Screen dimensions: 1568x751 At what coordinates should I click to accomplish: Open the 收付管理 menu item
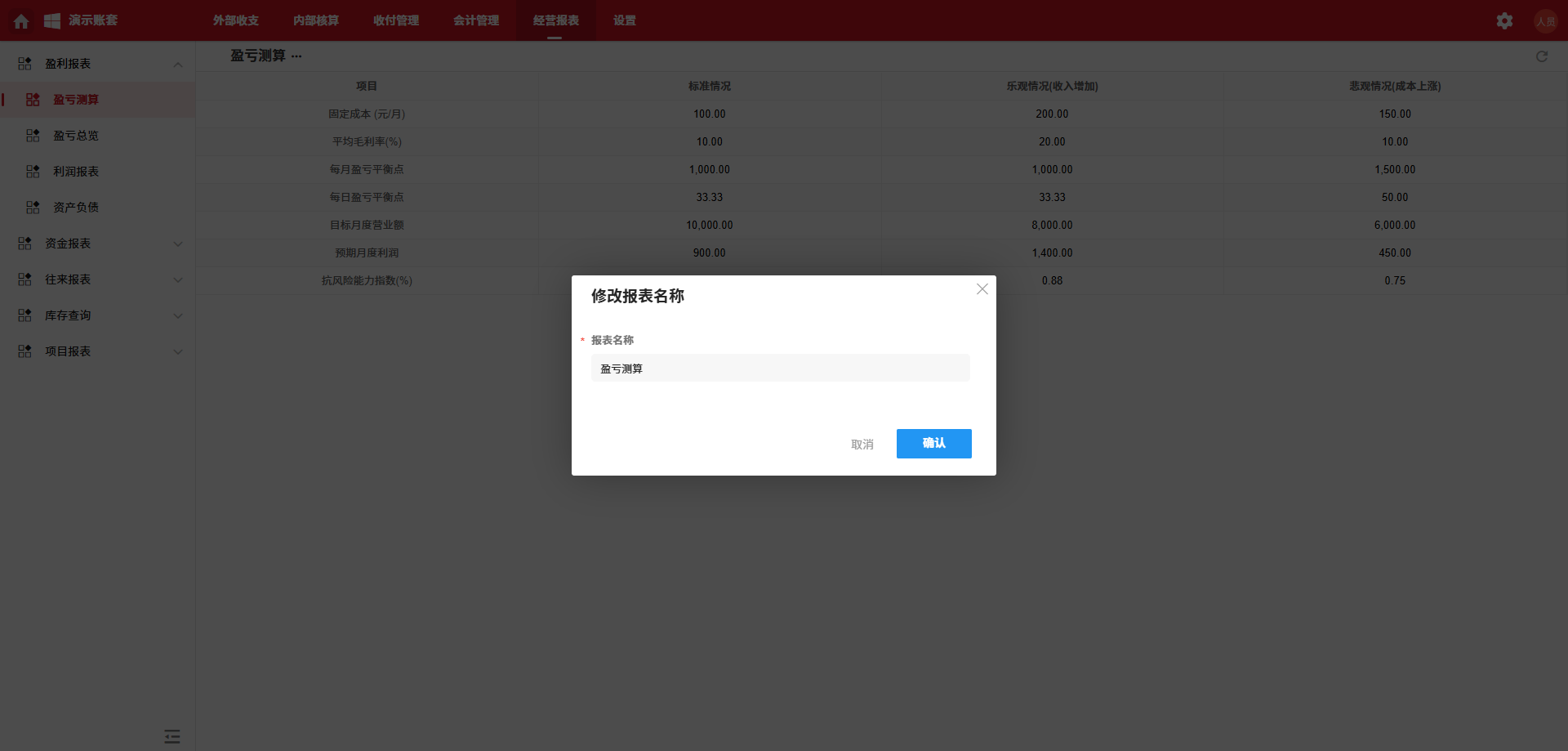coord(395,20)
